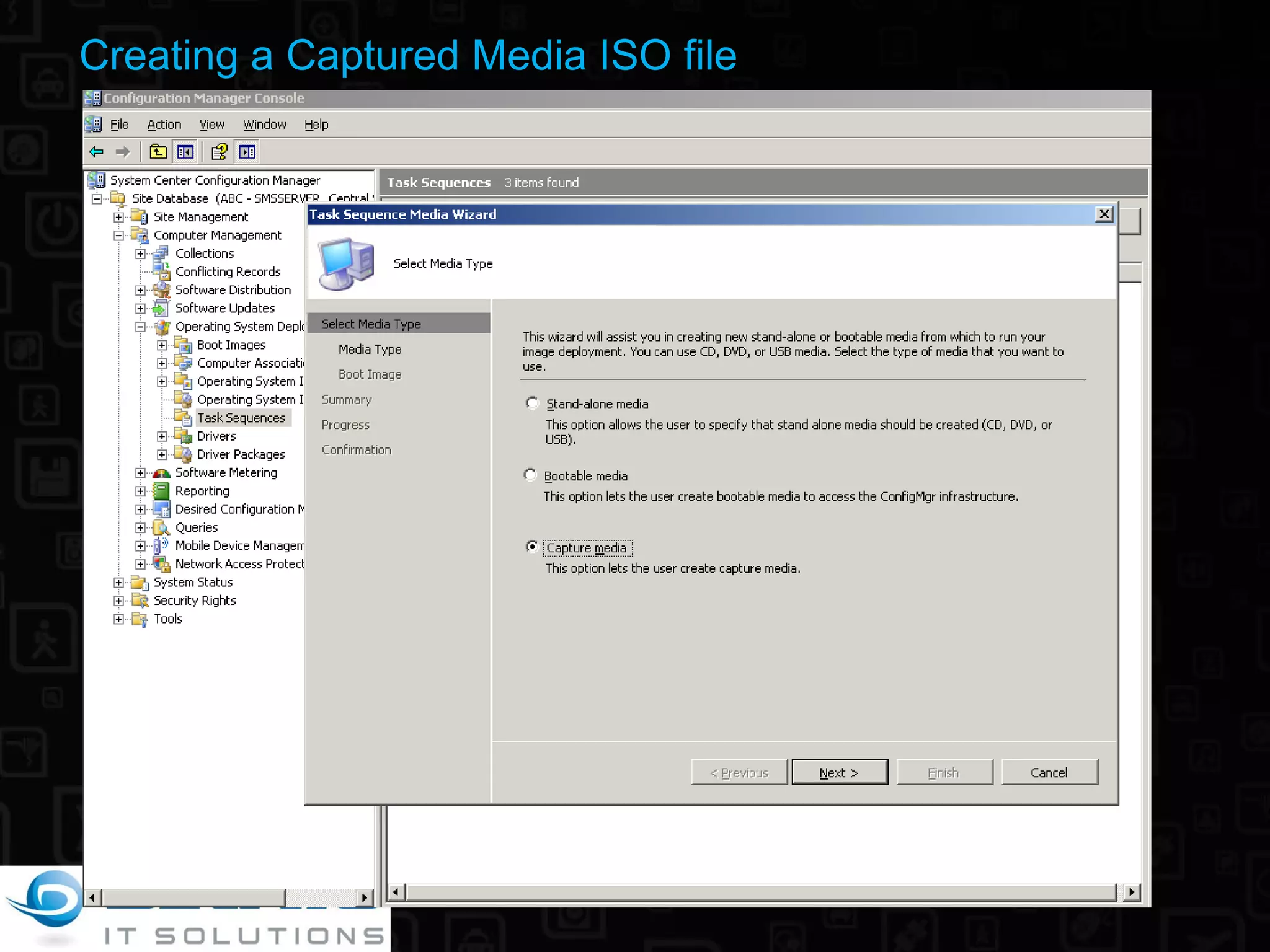Toggle the console tree pane icon
Screen dimensions: 1270x952
[185, 152]
